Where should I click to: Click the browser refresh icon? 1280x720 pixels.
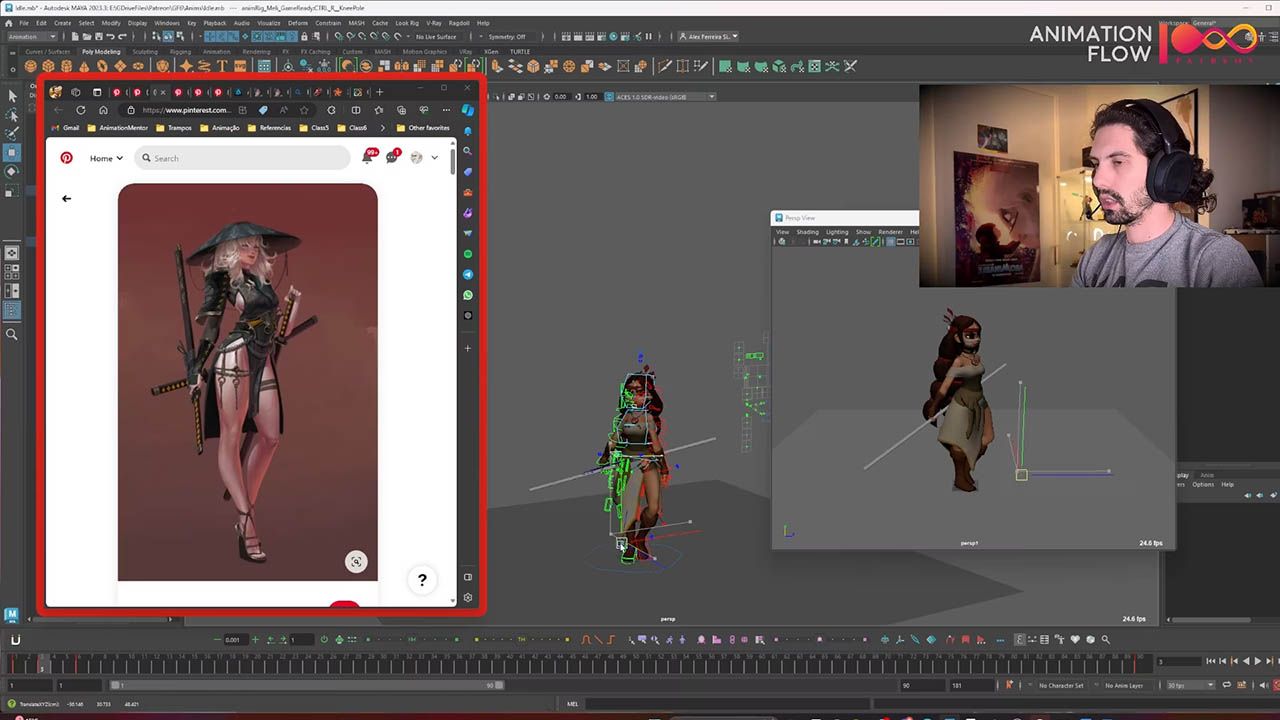tap(81, 110)
